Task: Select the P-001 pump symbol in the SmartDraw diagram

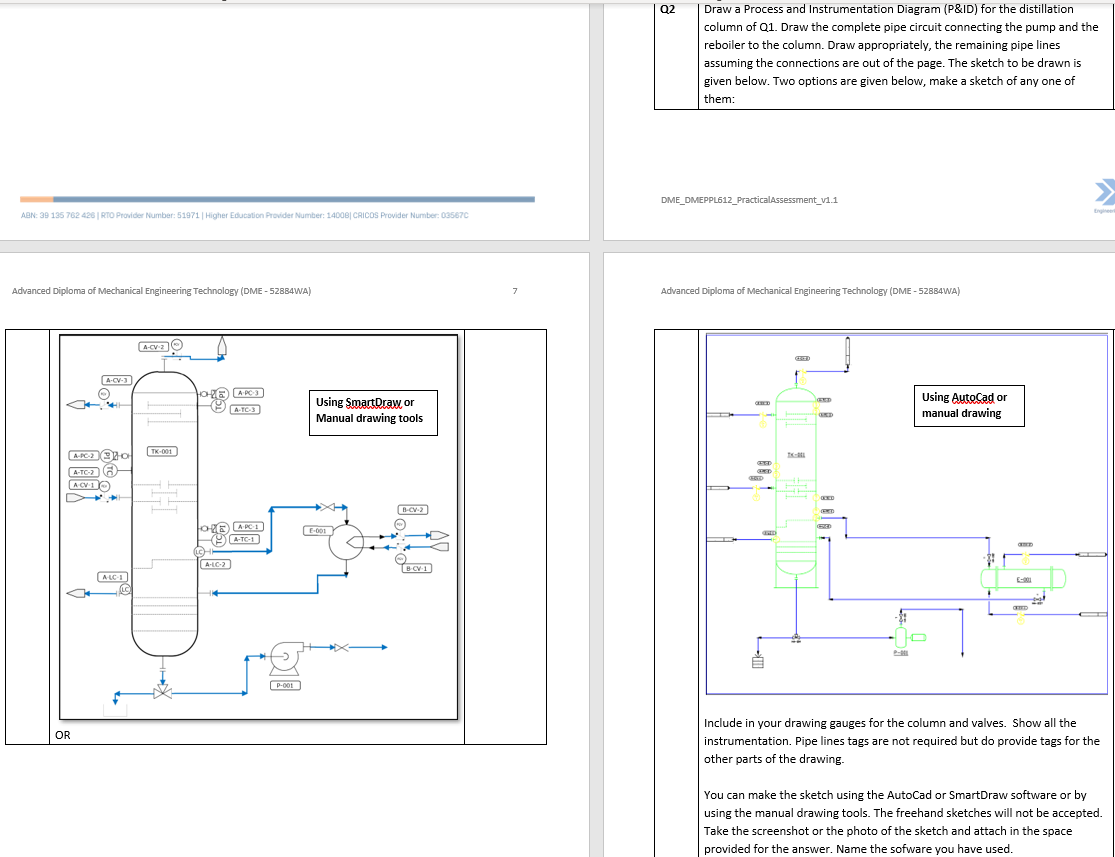Action: pyautogui.click(x=285, y=654)
